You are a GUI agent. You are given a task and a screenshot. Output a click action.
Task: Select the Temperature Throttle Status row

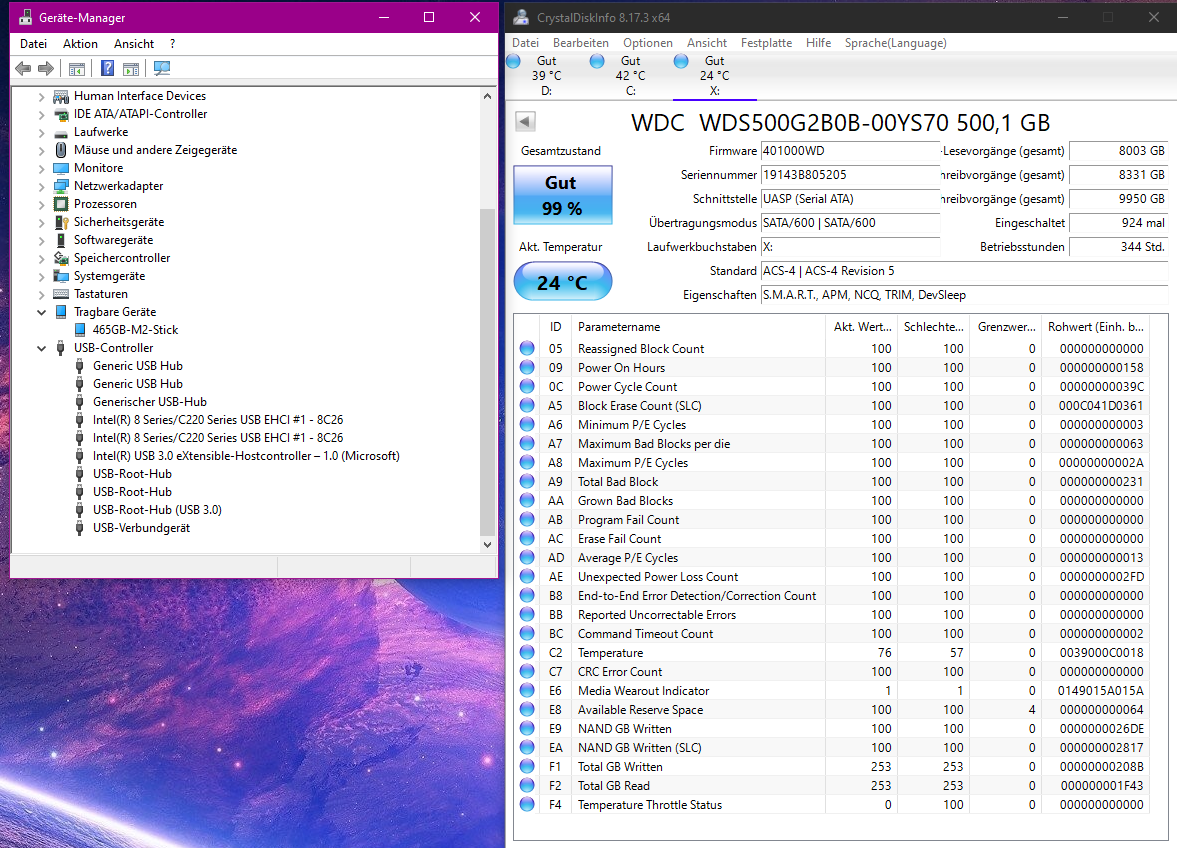831,804
